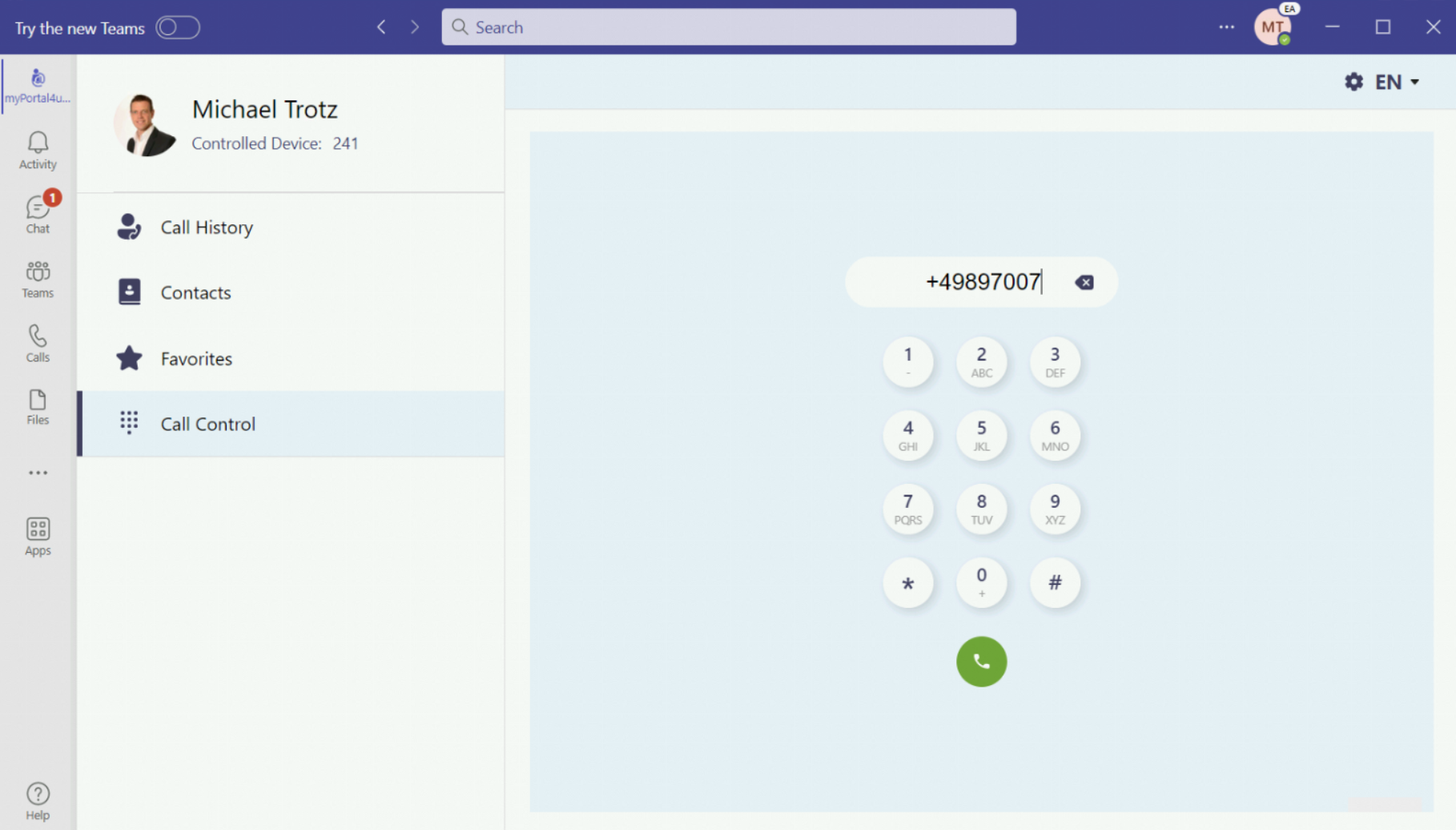Open settings gear icon
This screenshot has width=1456, height=830.
coord(1353,82)
